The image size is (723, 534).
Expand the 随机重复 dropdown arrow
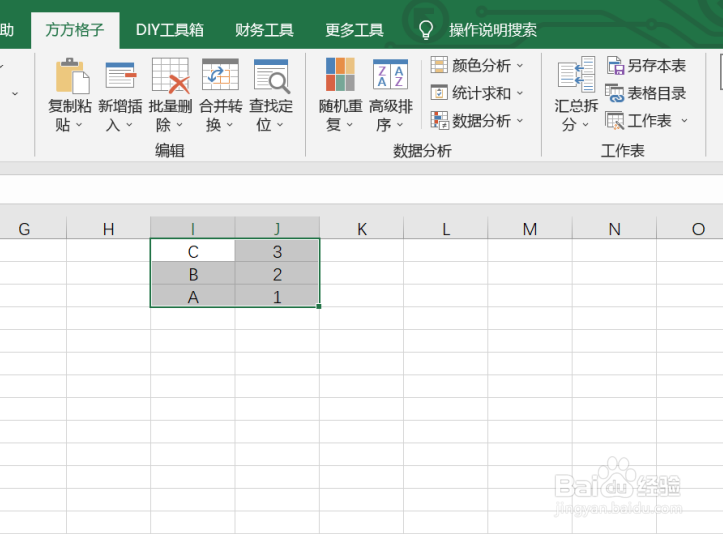coord(350,125)
